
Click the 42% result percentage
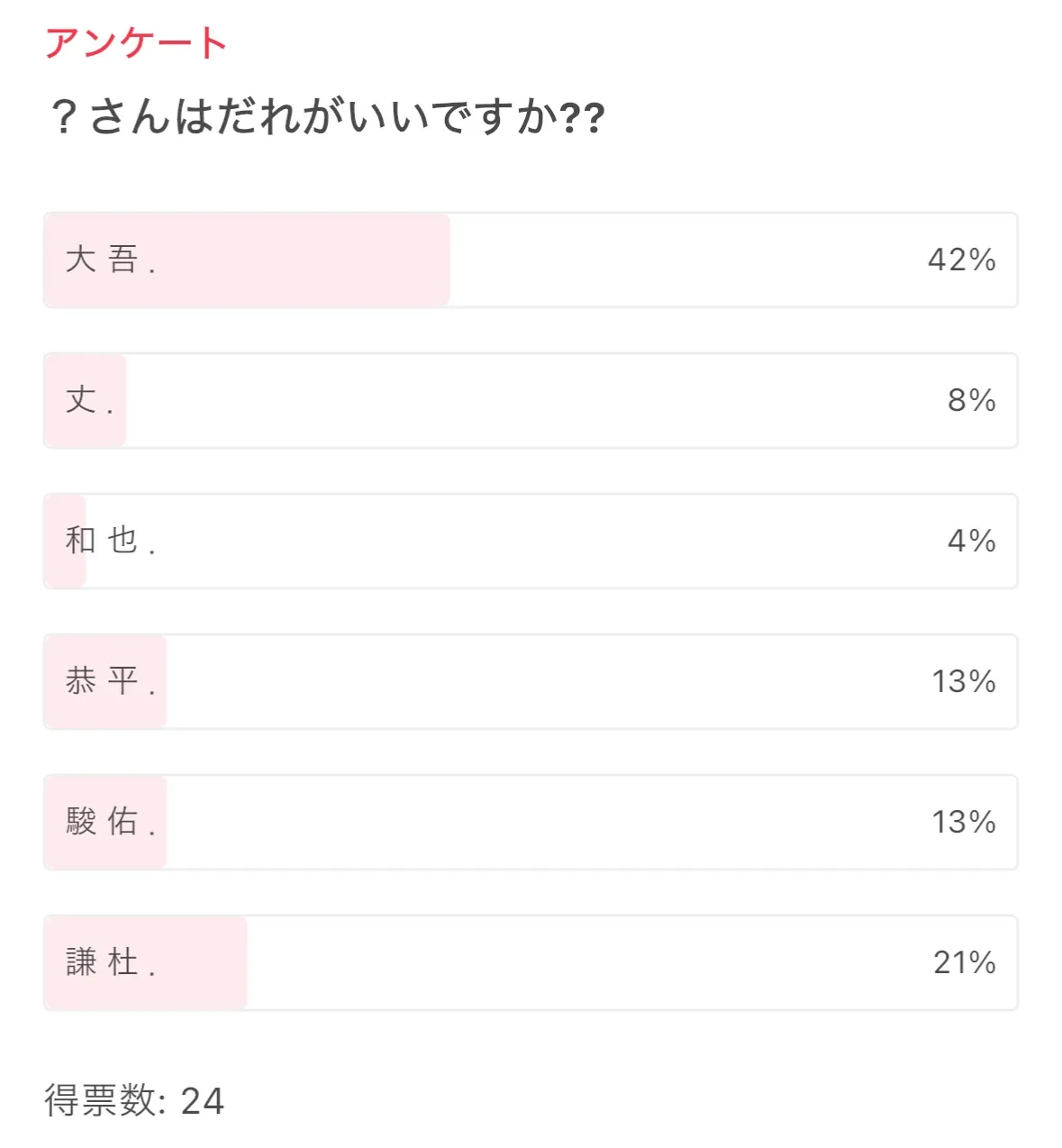[x=961, y=260]
